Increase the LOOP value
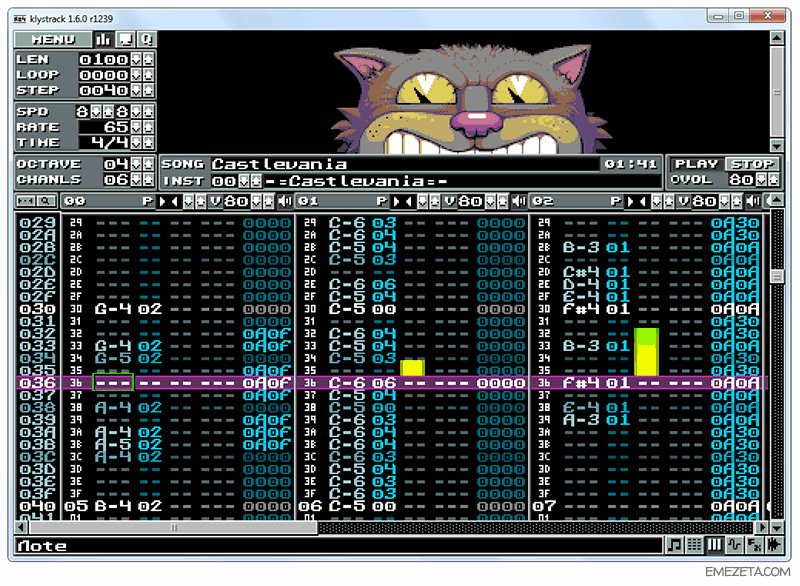The image size is (800, 586). tap(148, 75)
